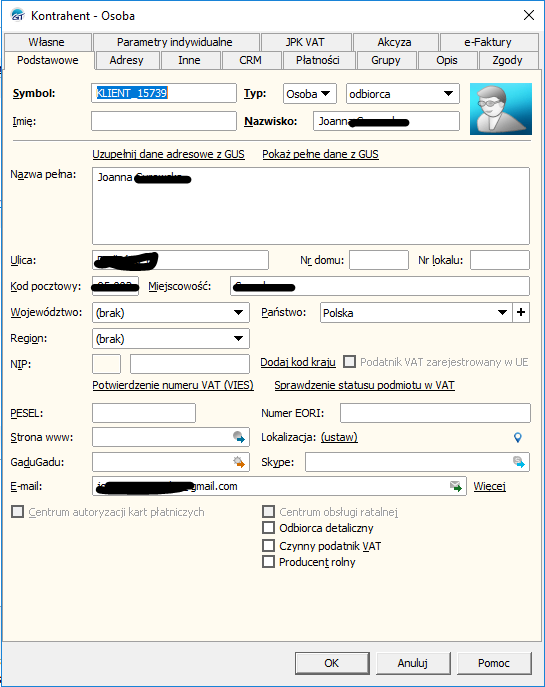Image resolution: width=545 pixels, height=687 pixels.
Task: Click the GaduGadu messenger icon
Action: (239, 462)
